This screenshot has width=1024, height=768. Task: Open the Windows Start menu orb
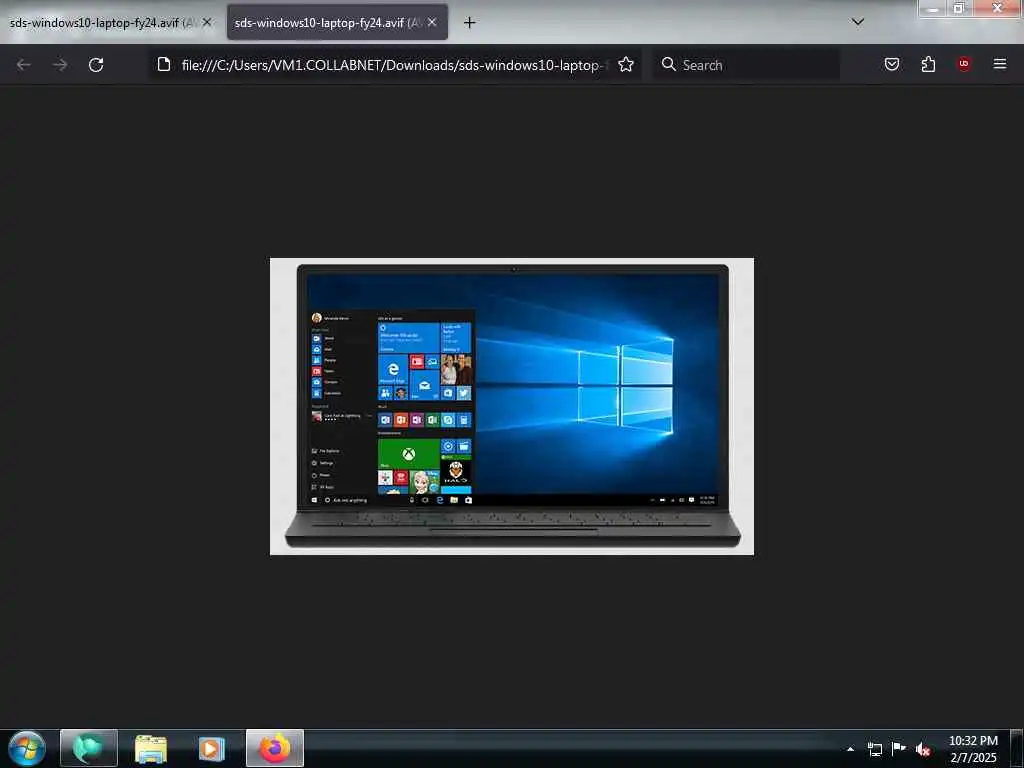click(27, 748)
